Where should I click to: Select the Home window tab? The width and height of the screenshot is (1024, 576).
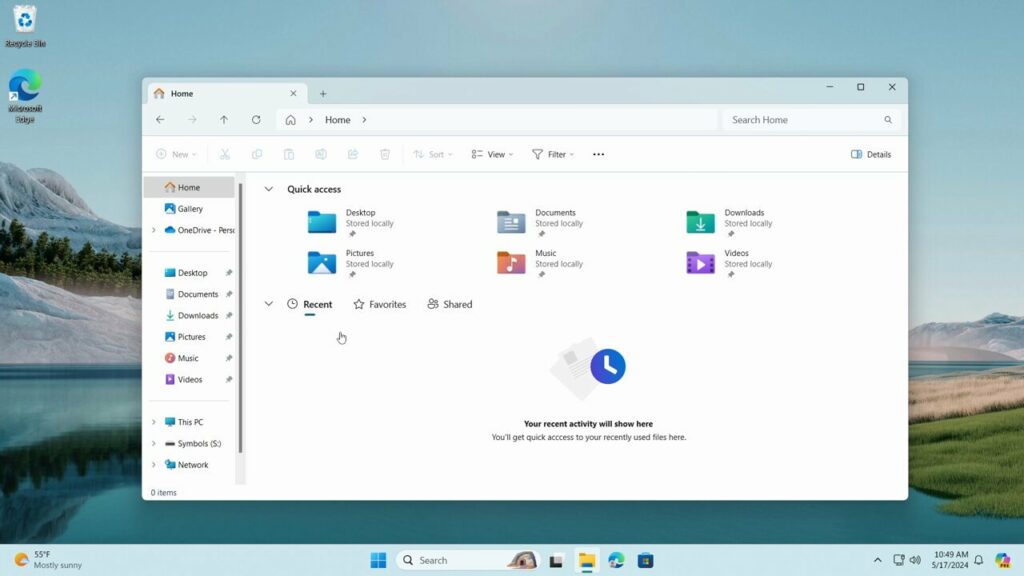click(226, 93)
